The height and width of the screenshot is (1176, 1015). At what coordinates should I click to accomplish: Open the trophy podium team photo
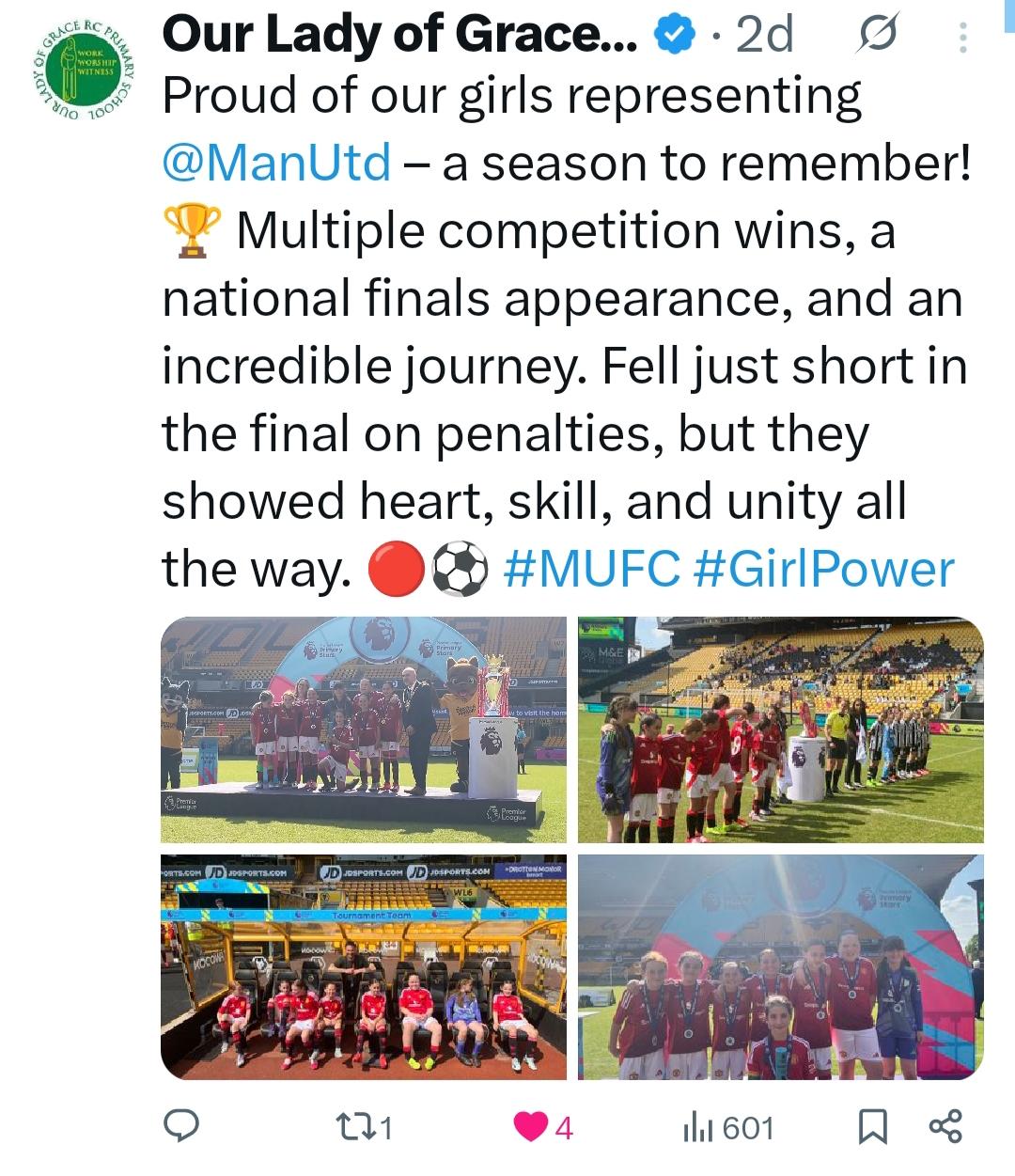pos(365,729)
